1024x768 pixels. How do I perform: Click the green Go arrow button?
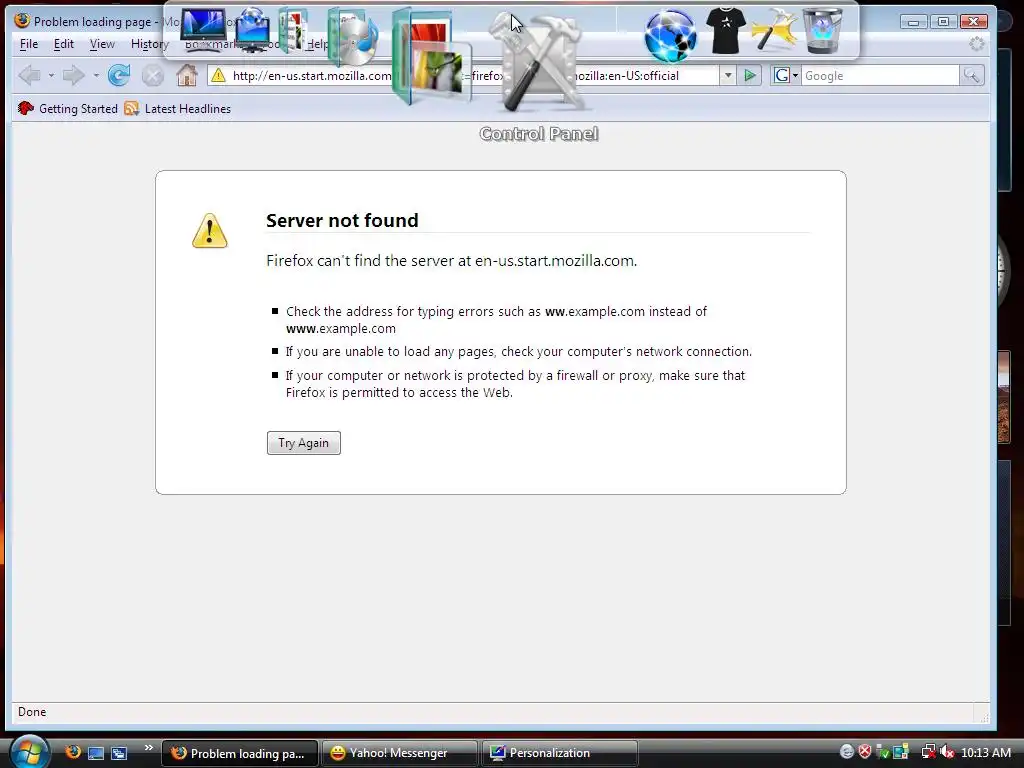click(x=750, y=76)
